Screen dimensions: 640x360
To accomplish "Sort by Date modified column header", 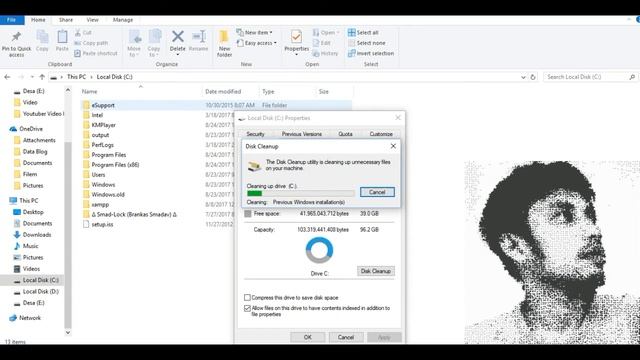I will tap(223, 91).
